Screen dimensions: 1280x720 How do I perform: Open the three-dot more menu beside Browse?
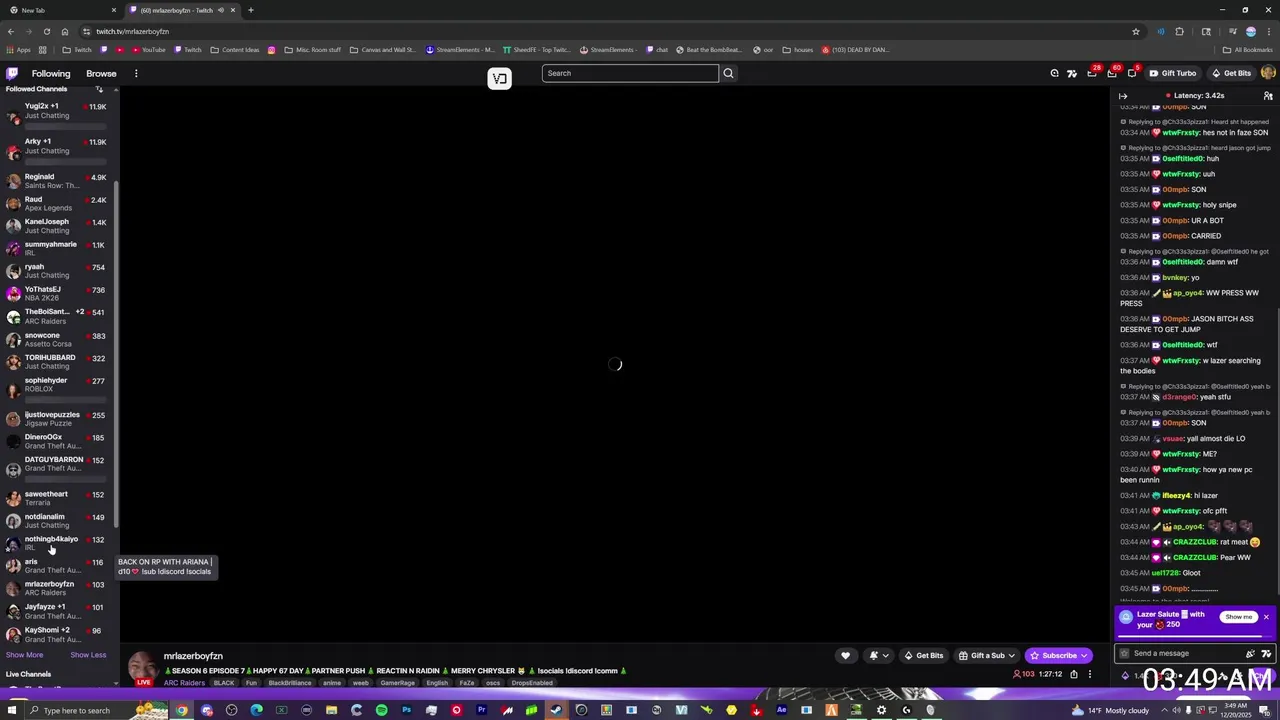(x=136, y=73)
